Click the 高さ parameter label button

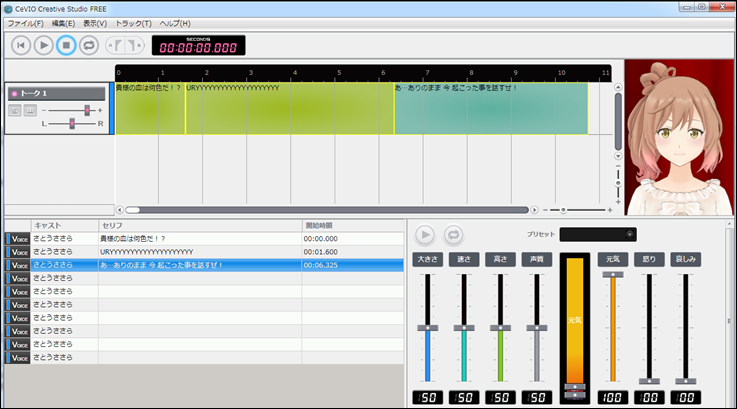point(500,260)
